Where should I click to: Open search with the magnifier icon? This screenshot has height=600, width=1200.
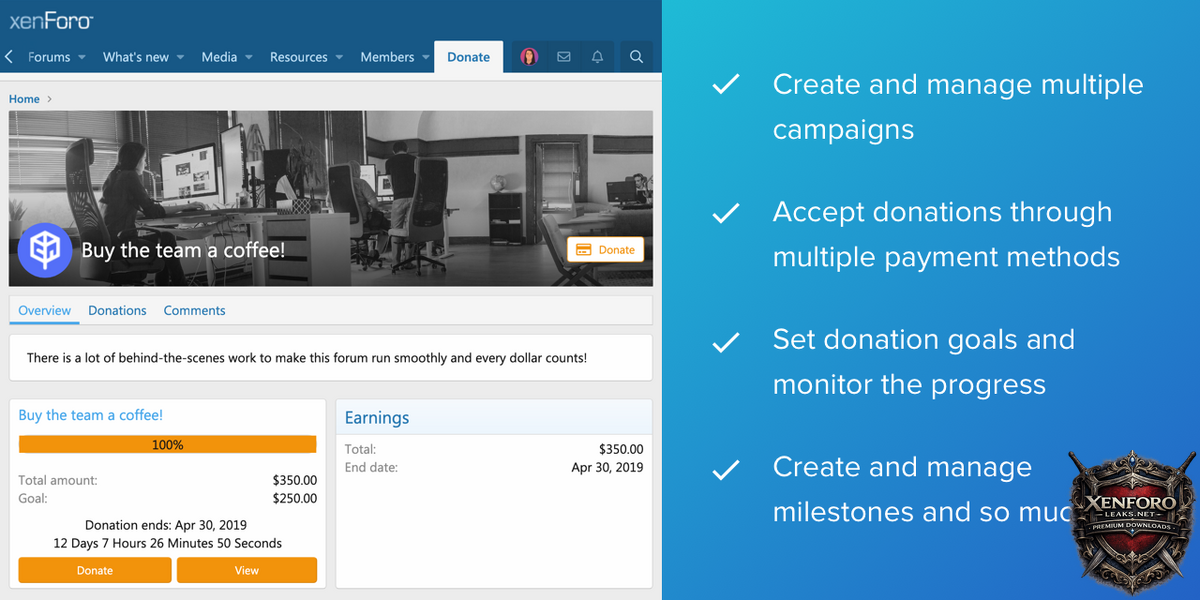click(636, 57)
